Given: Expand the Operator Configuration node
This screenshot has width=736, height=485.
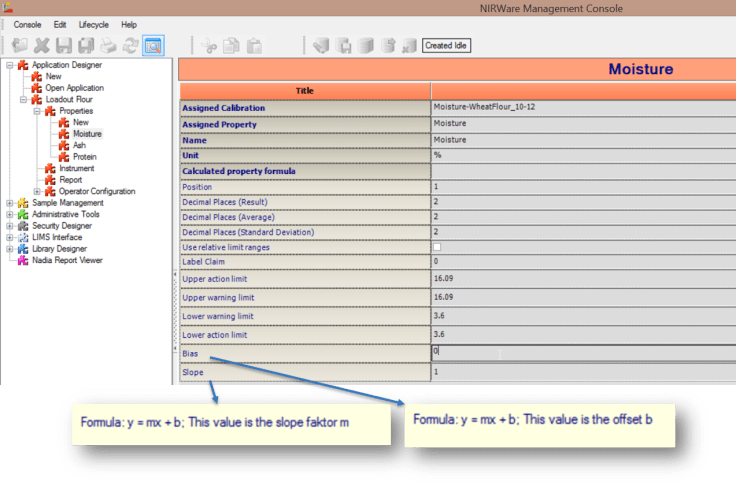Looking at the screenshot, I should point(37,192).
